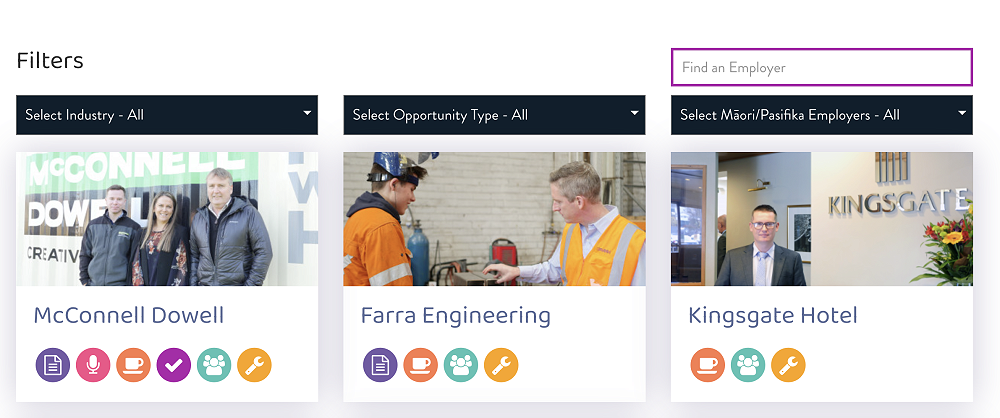Open the Farra Engineering title link
The width and height of the screenshot is (1000, 418).
(x=455, y=316)
